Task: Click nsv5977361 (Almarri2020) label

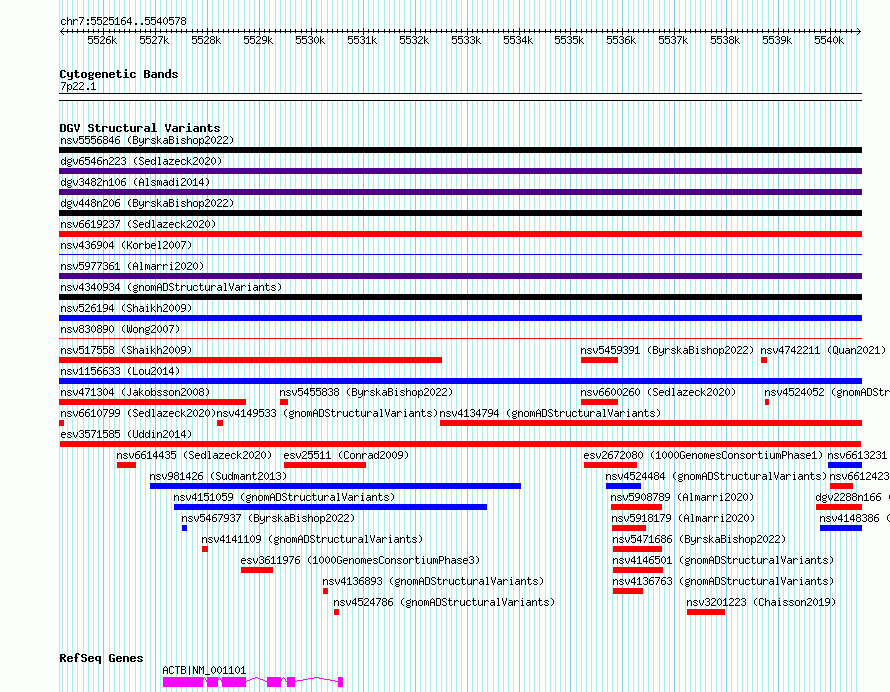Action: click(132, 266)
